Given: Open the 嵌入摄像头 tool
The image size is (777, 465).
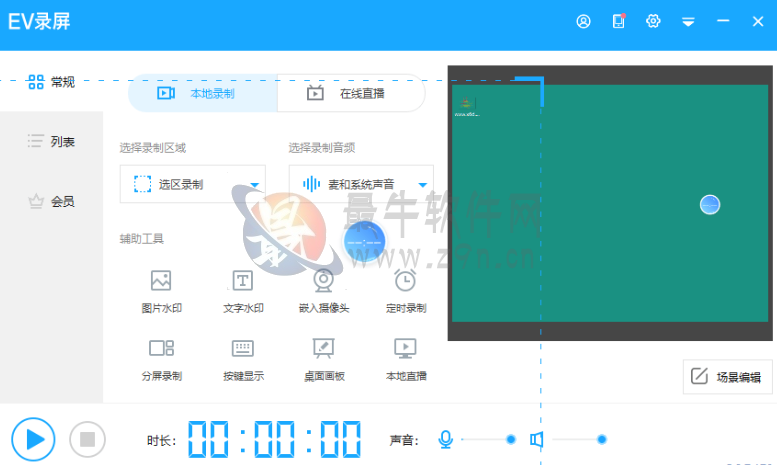Looking at the screenshot, I should [x=324, y=291].
